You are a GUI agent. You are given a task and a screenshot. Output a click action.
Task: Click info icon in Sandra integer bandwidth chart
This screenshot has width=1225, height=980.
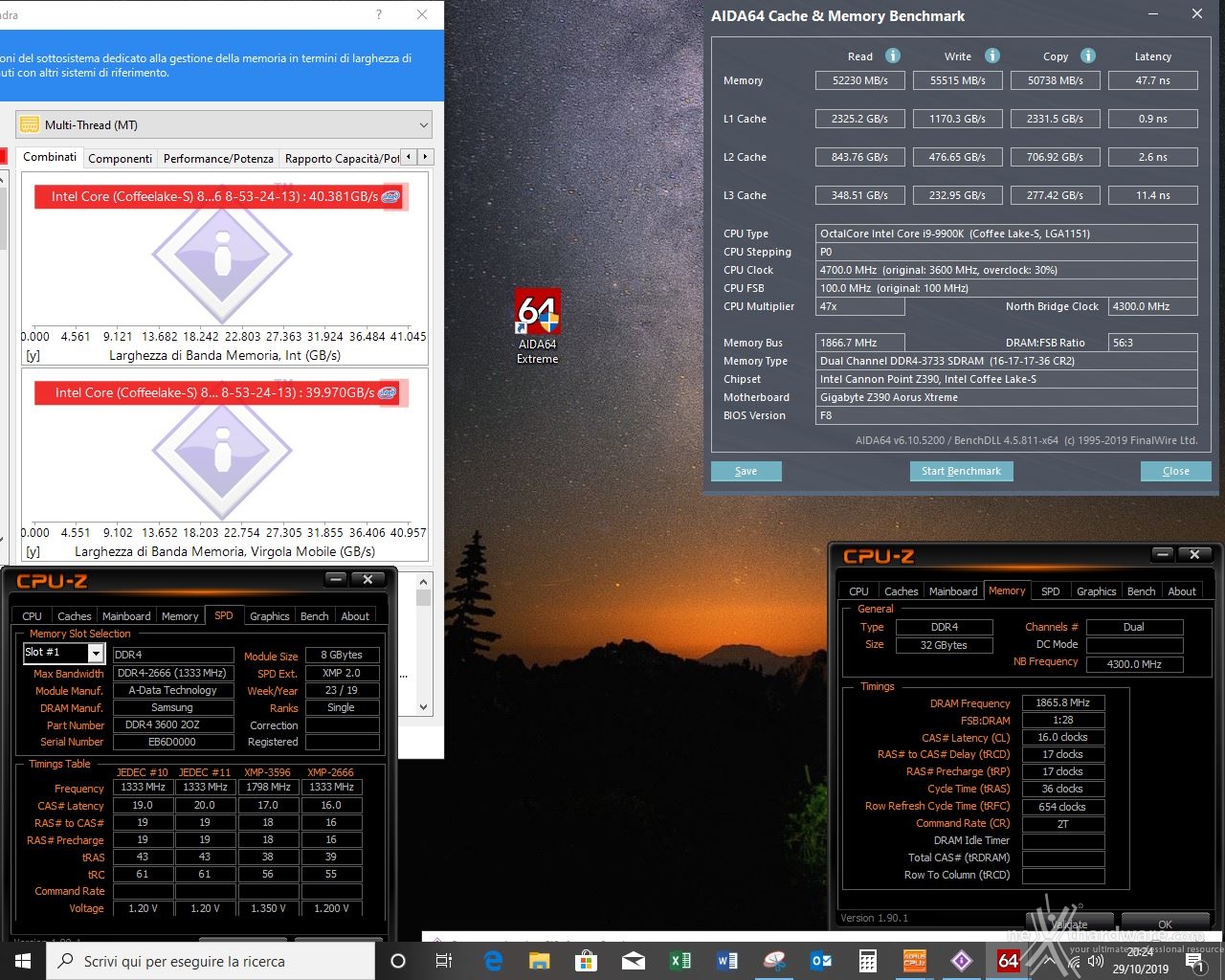[x=222, y=256]
